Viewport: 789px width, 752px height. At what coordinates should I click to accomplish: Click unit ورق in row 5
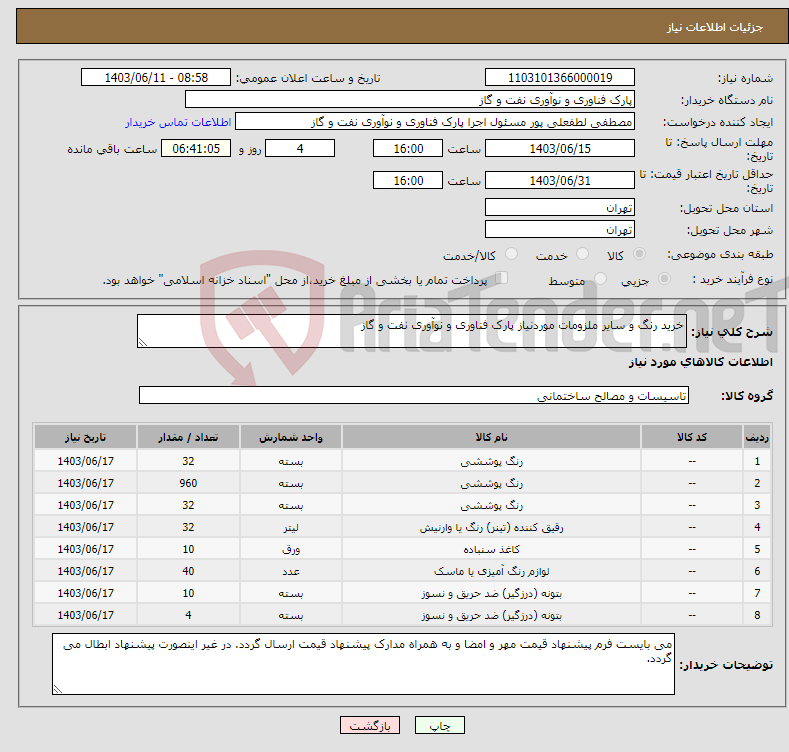(x=291, y=549)
